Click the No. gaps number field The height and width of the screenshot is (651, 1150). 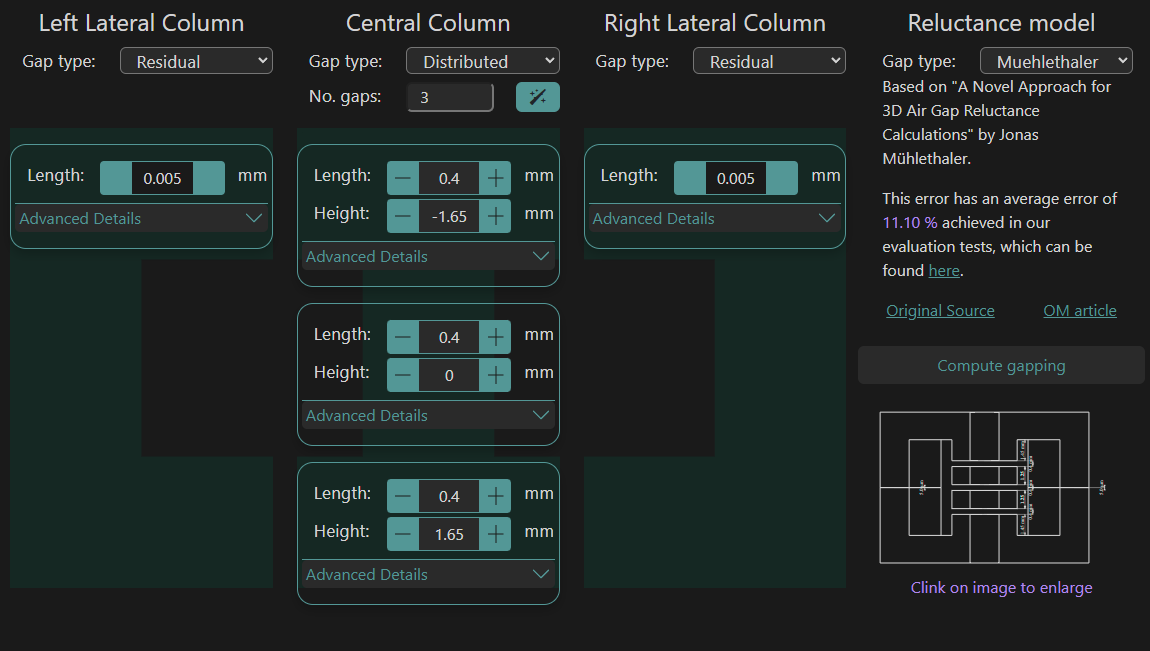[450, 97]
